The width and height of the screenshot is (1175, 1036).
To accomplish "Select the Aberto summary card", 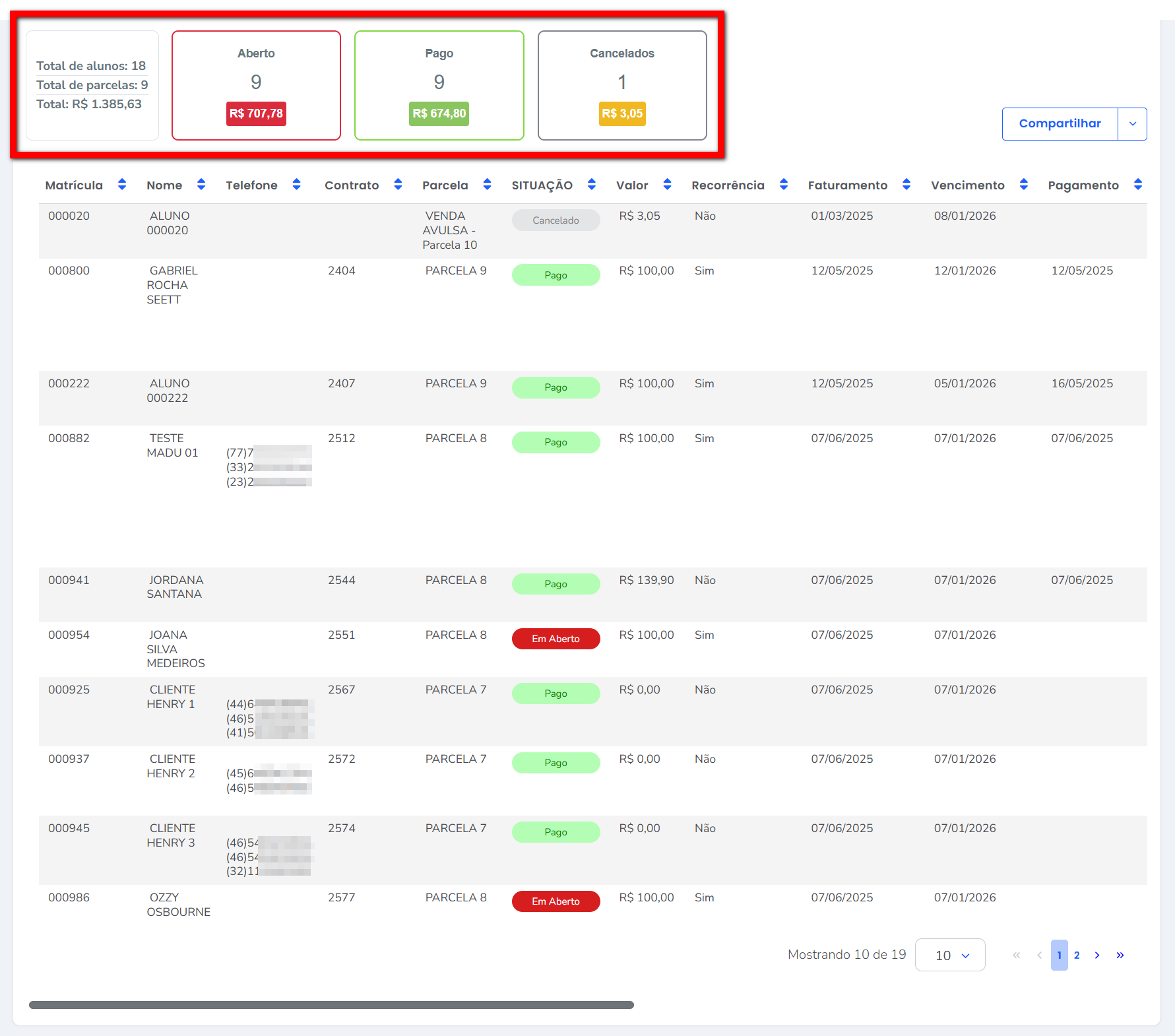I will pos(256,85).
